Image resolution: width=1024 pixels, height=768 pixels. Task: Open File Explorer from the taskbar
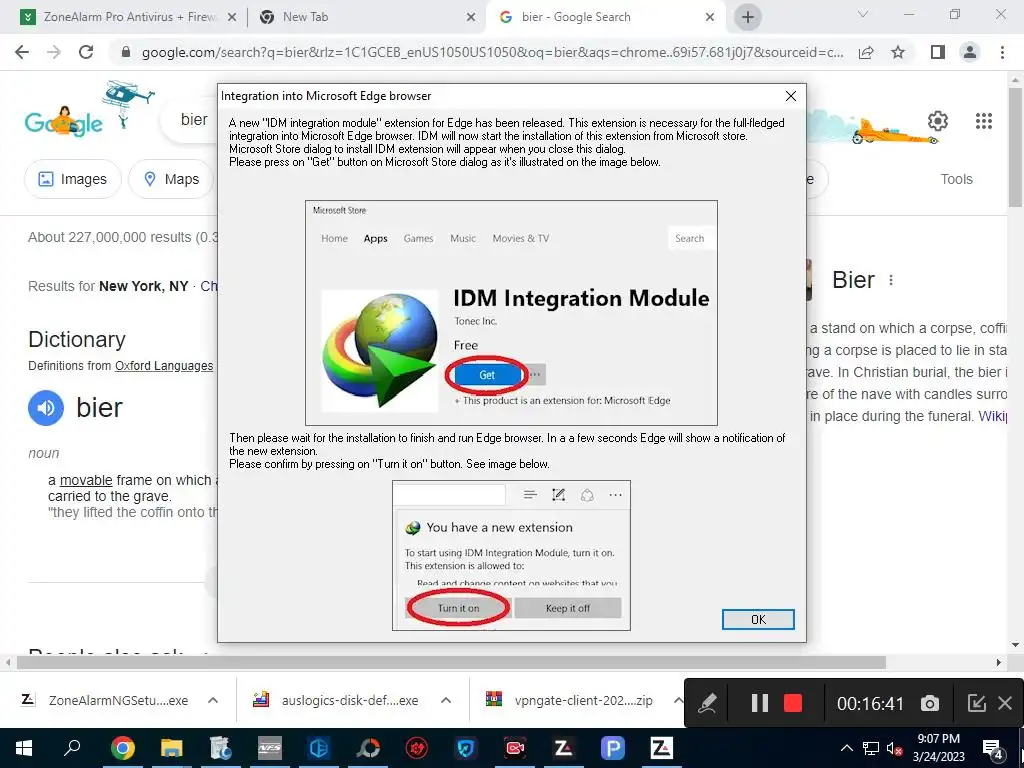[171, 748]
